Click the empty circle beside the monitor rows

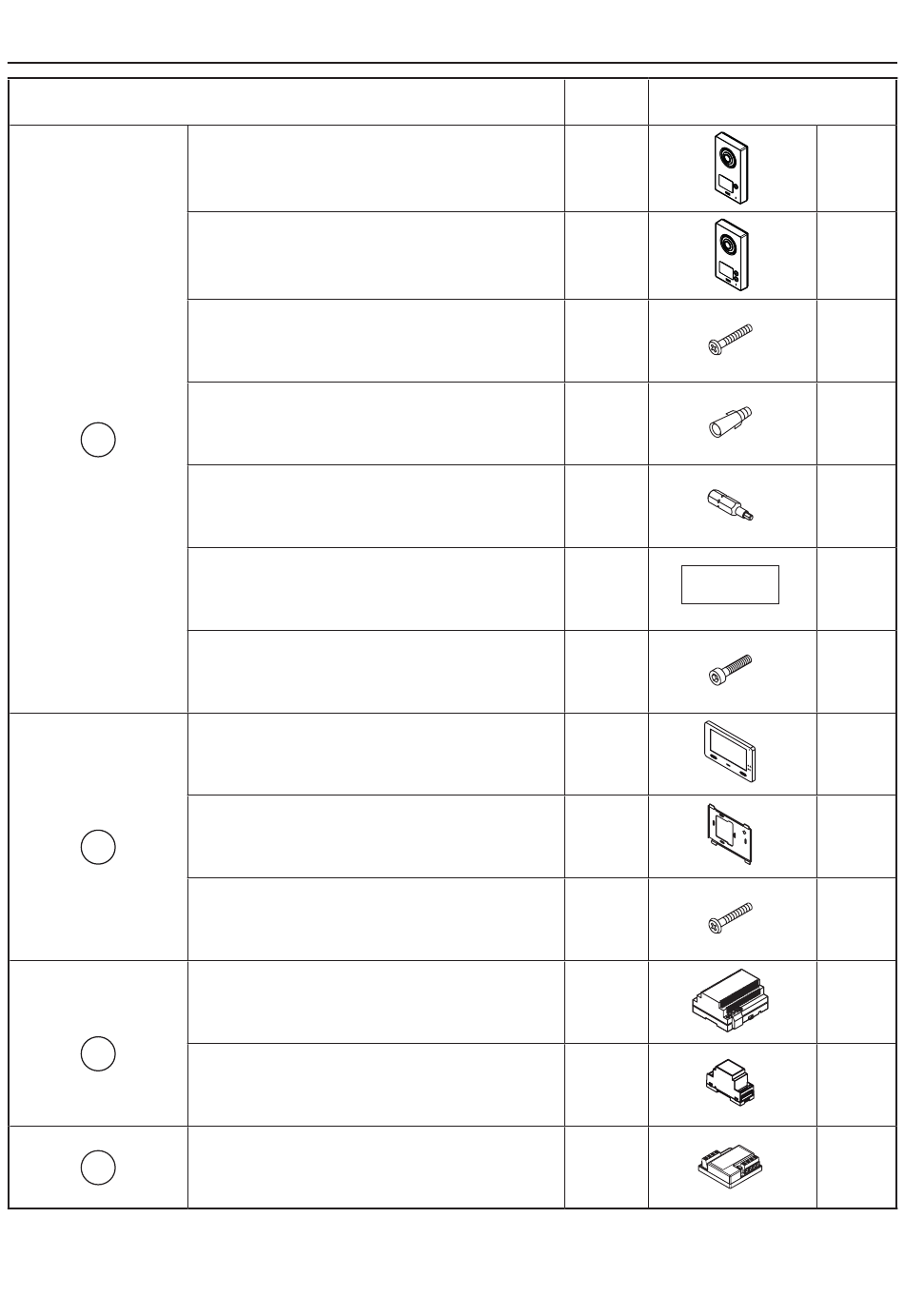[x=97, y=847]
